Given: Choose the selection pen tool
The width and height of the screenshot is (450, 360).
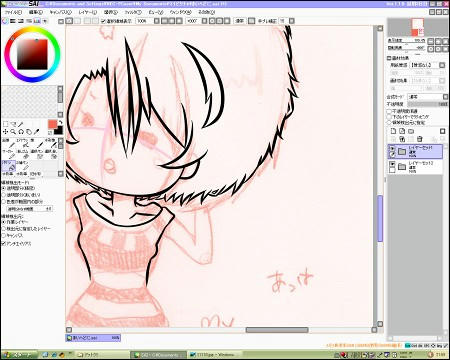Looking at the screenshot, I should coord(37,154).
